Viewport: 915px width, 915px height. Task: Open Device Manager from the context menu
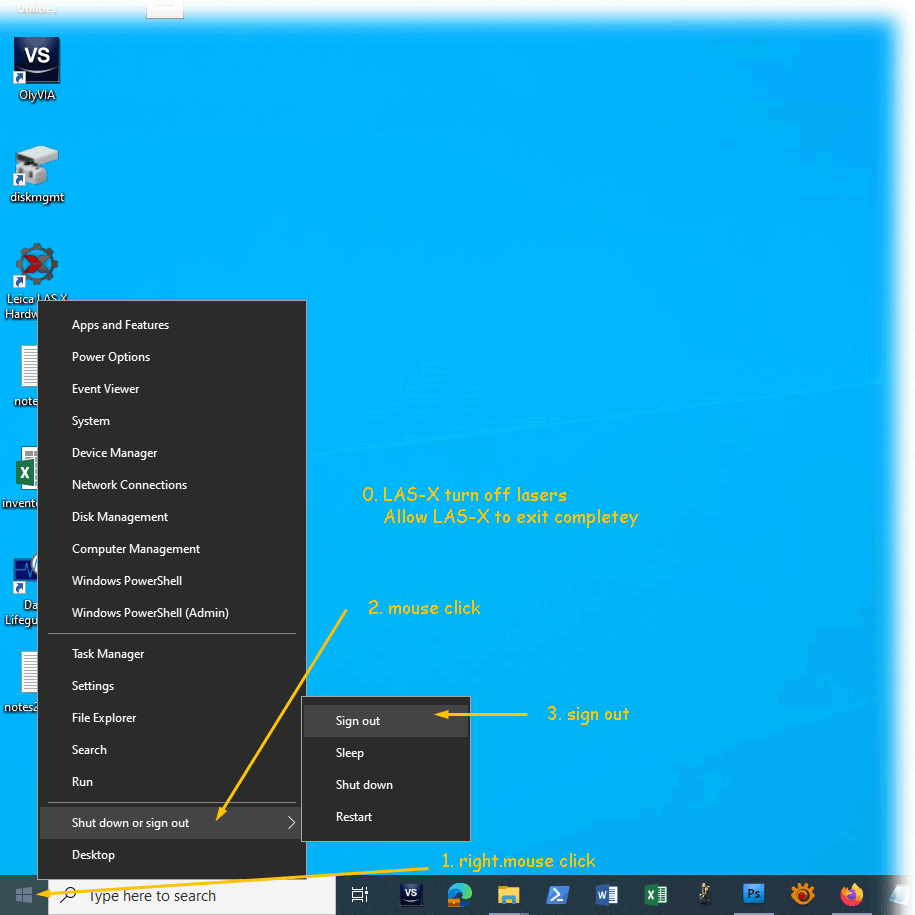114,453
